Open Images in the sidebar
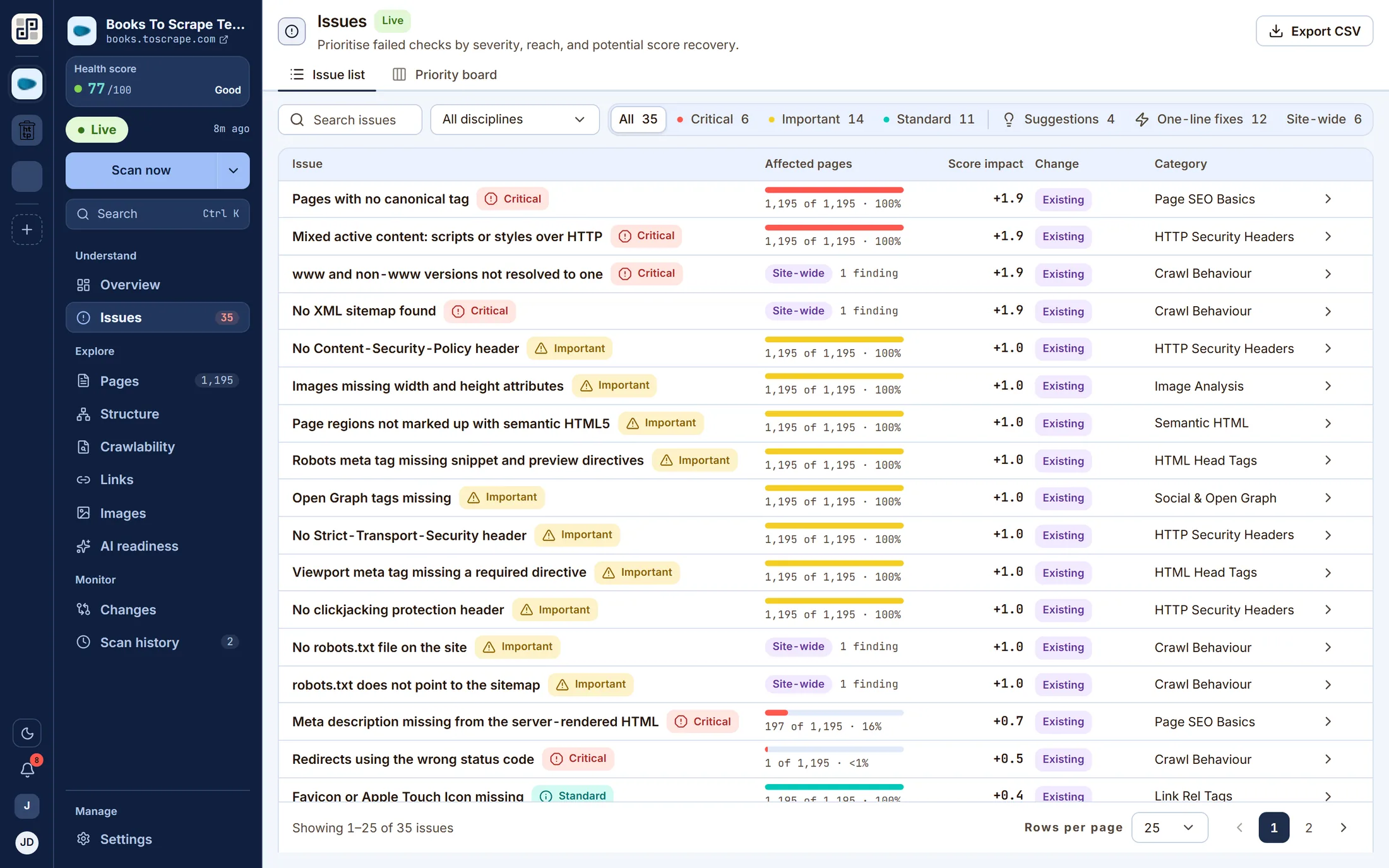The image size is (1389, 868). point(158,513)
